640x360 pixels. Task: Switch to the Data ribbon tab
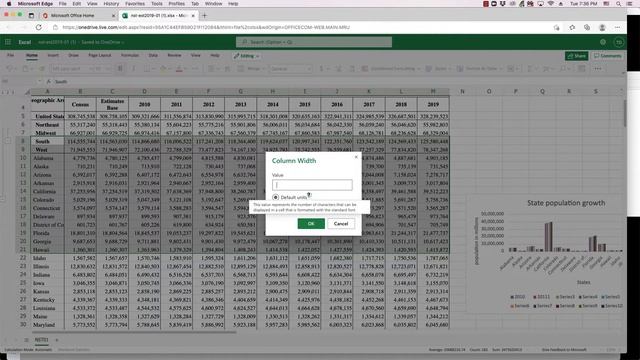coord(153,55)
